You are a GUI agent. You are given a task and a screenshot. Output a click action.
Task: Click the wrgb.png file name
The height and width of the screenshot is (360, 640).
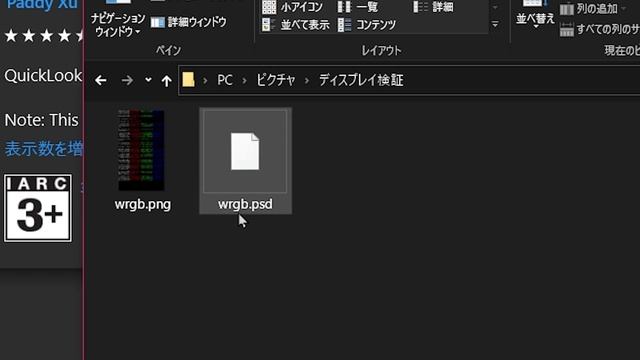[143, 204]
